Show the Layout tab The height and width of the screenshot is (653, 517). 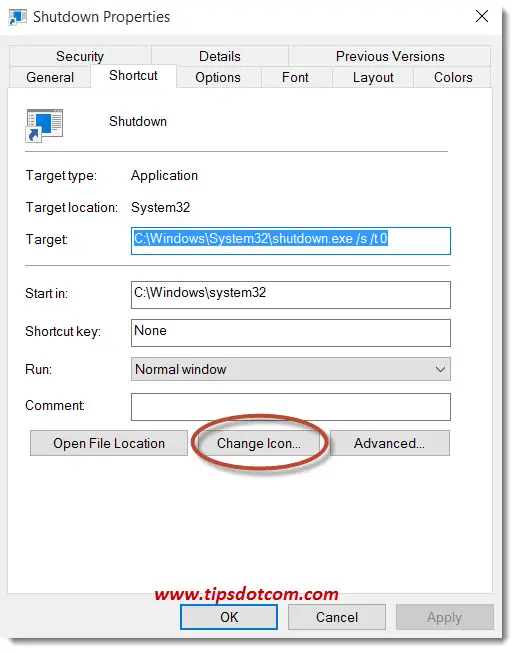click(373, 77)
